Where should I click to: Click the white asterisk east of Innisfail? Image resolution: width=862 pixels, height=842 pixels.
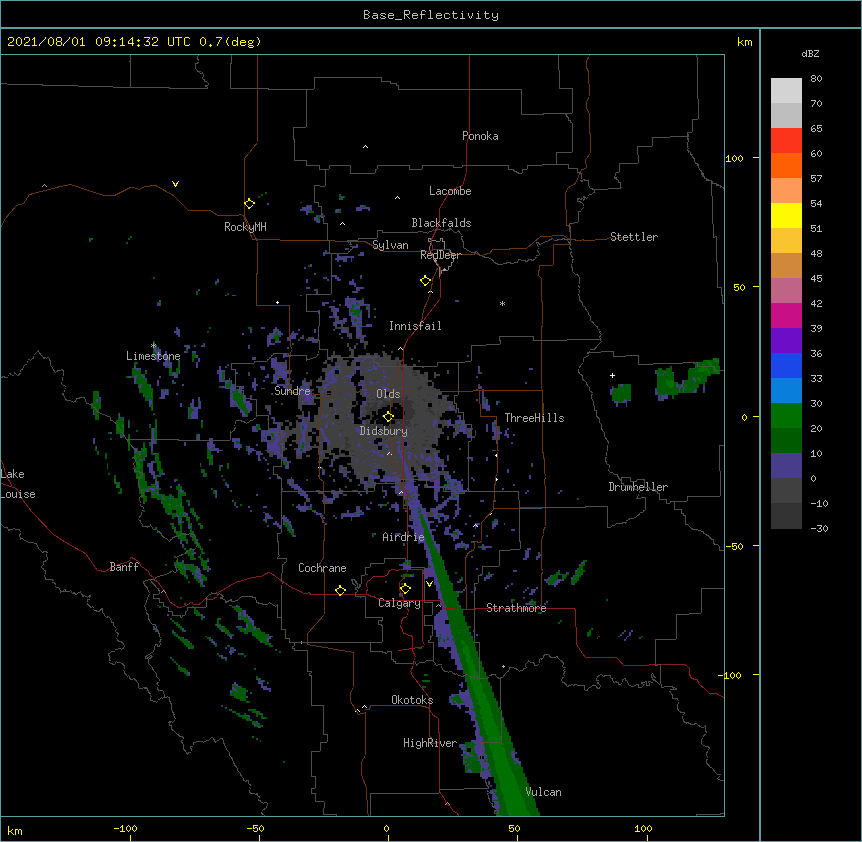(x=502, y=303)
